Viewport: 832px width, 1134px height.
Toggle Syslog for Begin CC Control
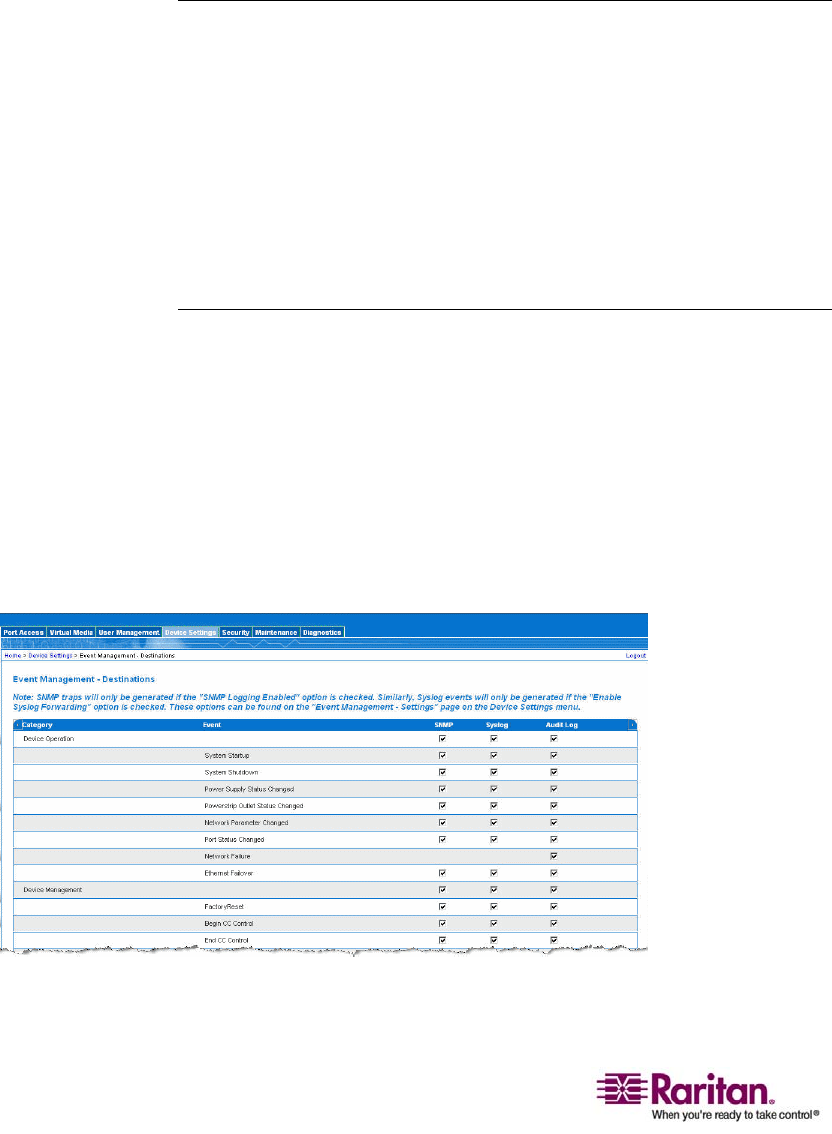[493, 923]
